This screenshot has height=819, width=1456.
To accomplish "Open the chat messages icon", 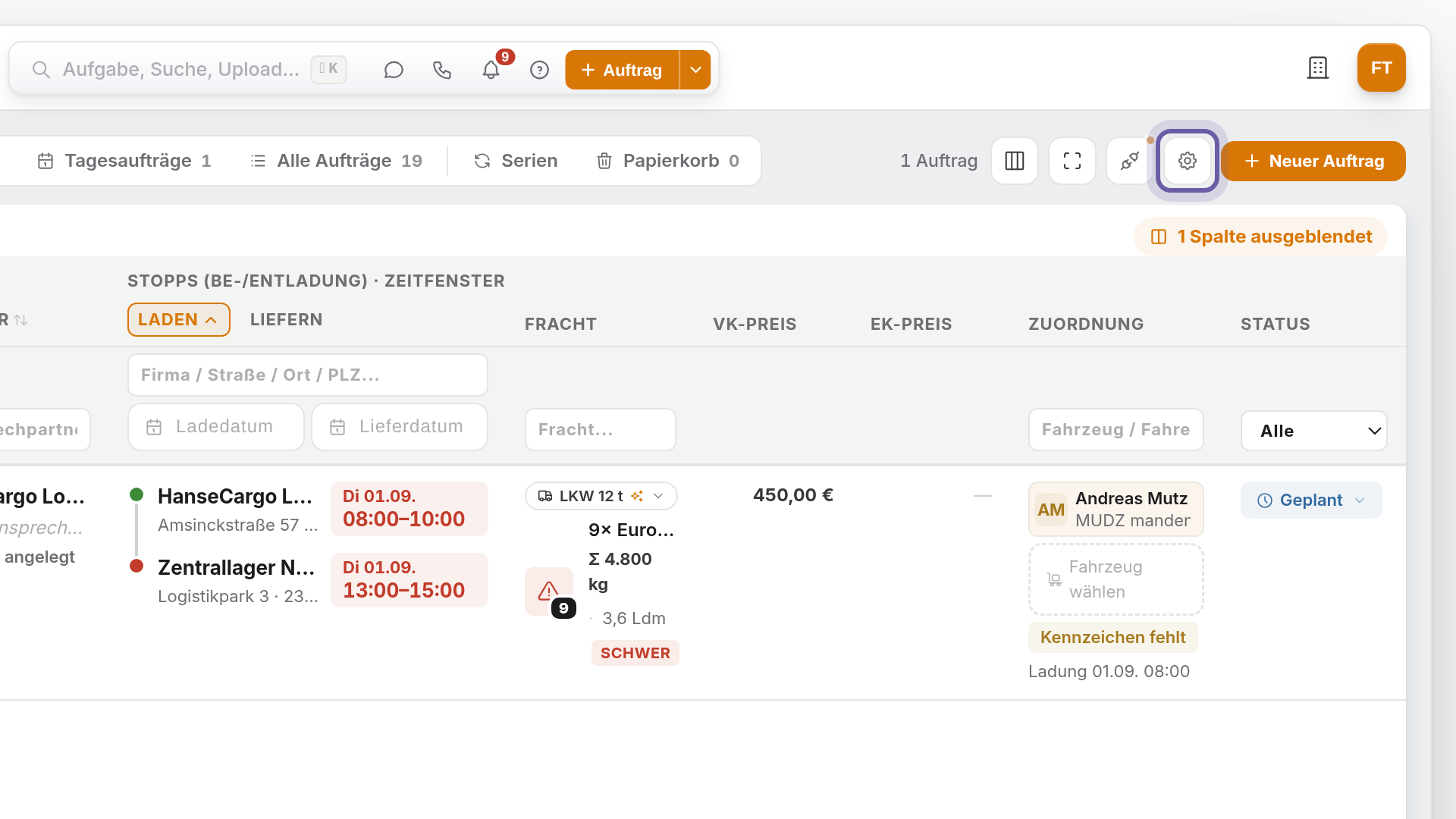I will coord(393,70).
